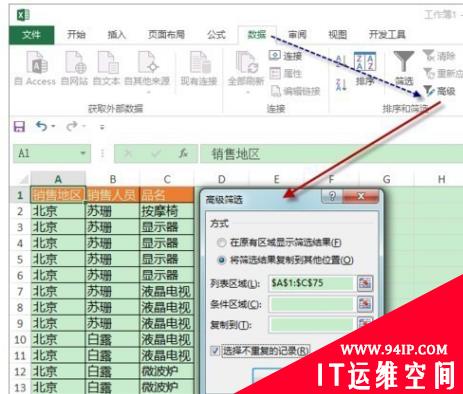
Task: Click the Connections (连接) button
Action: (x=286, y=56)
